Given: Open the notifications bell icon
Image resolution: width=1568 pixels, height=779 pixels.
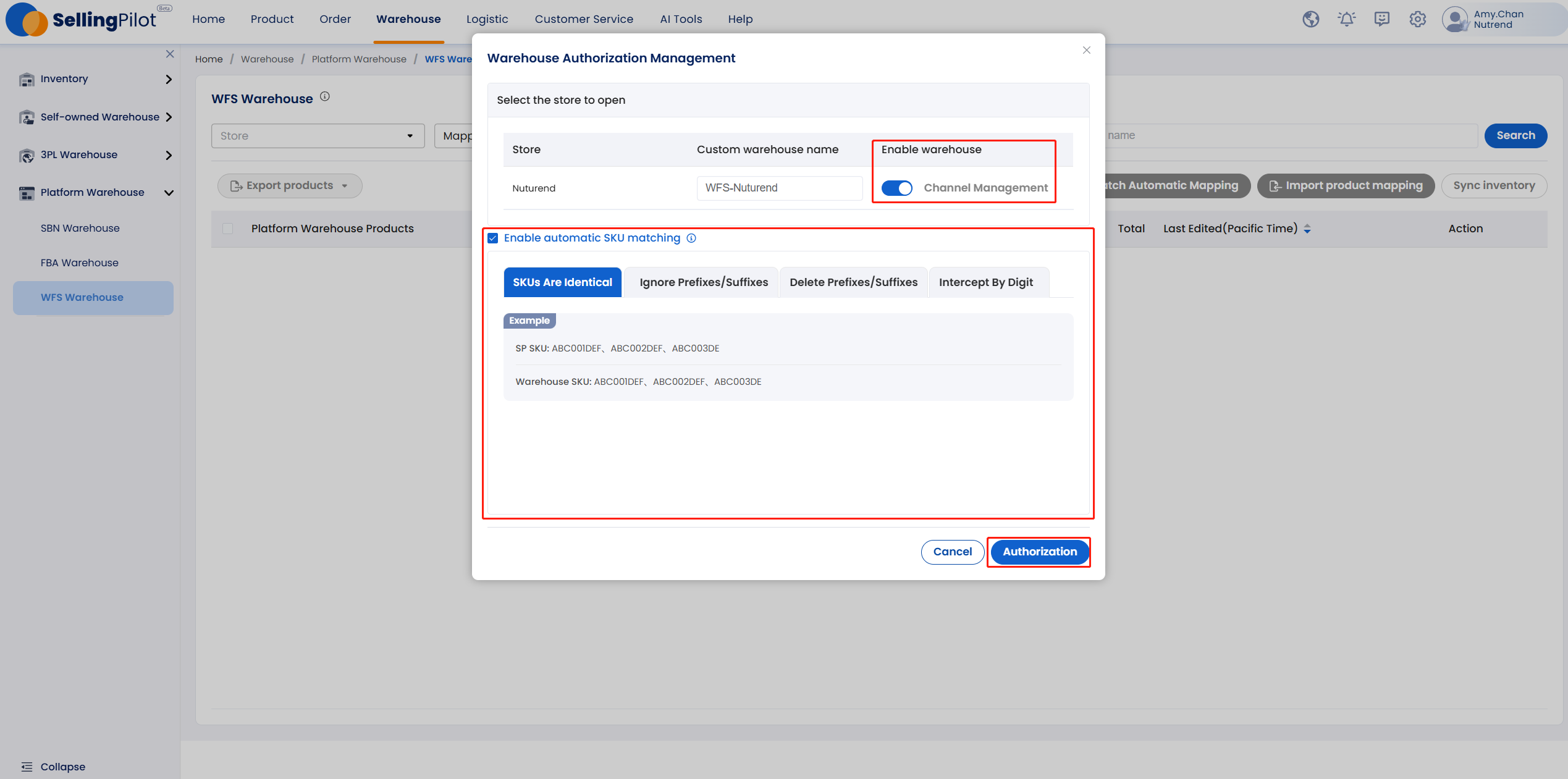Looking at the screenshot, I should click(x=1346, y=19).
